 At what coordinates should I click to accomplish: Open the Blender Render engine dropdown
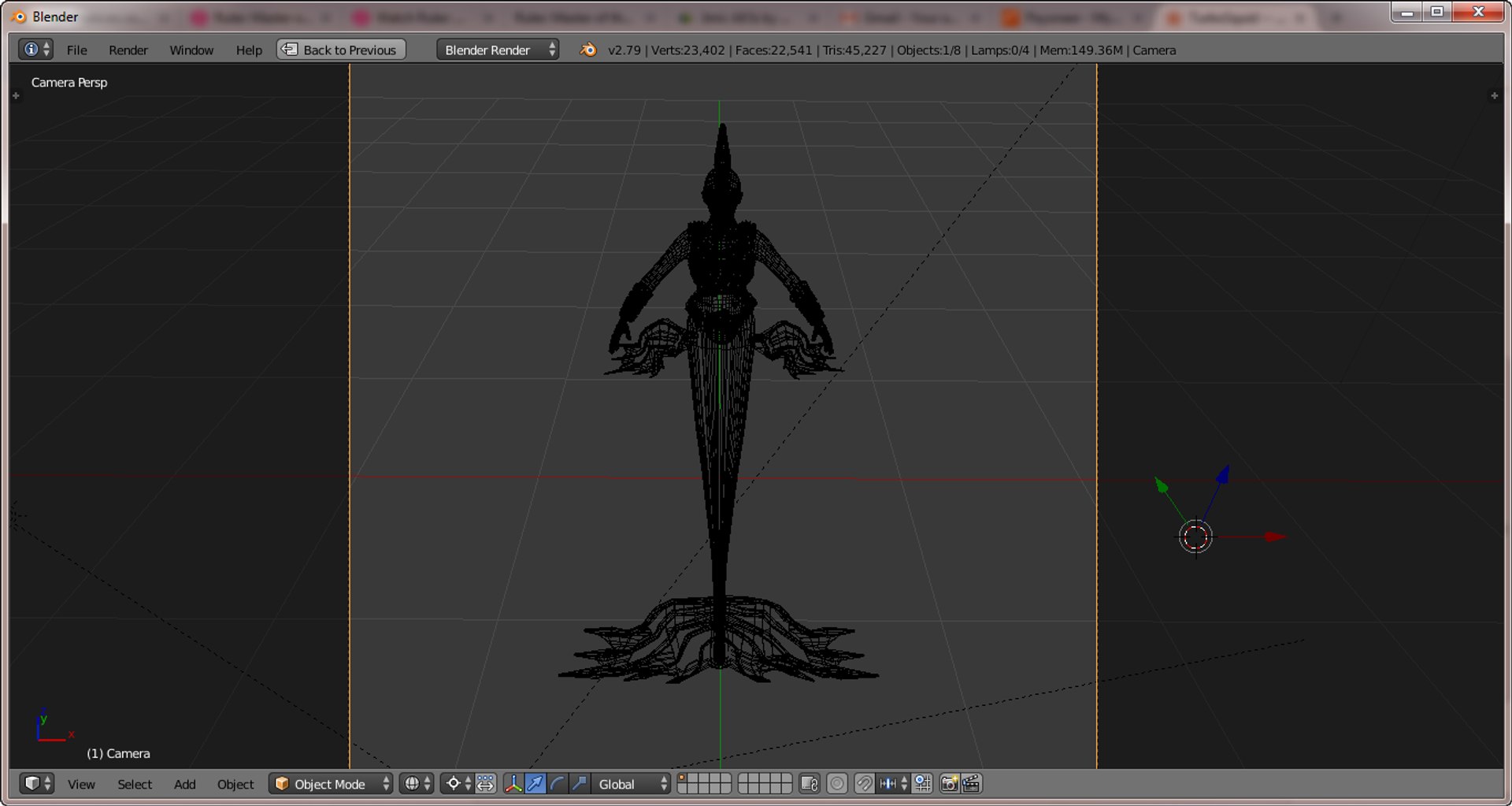[498, 50]
